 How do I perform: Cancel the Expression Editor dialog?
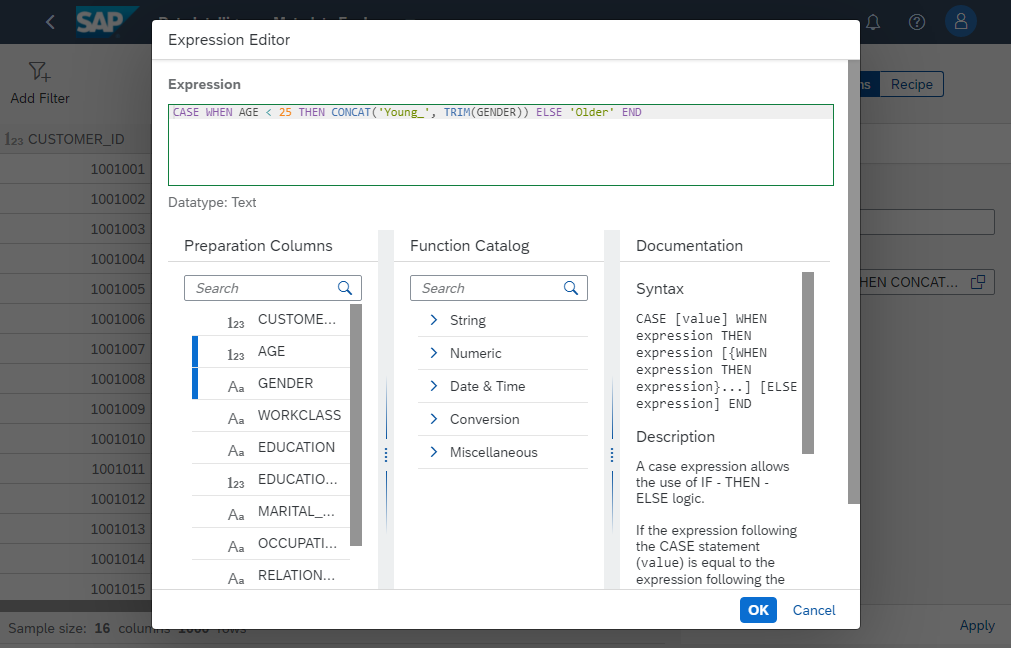[x=814, y=610]
